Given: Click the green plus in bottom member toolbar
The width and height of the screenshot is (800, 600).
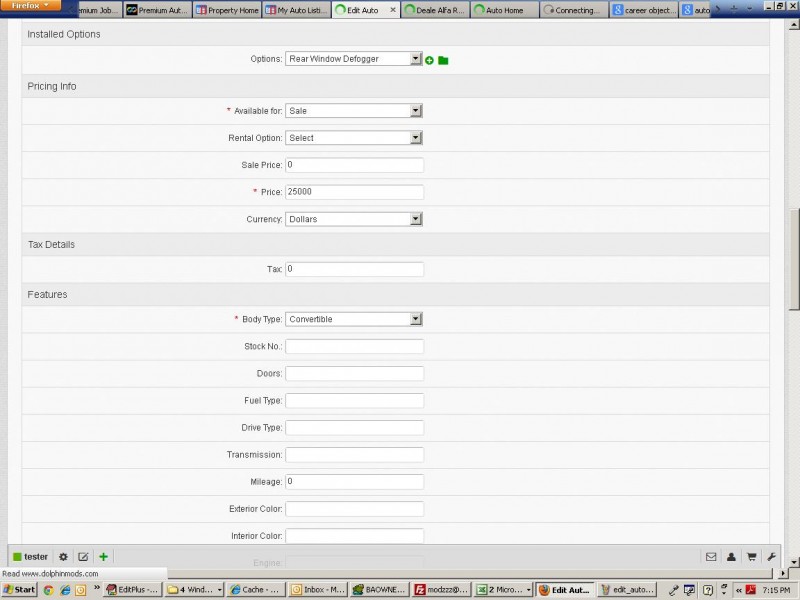Looking at the screenshot, I should click(x=104, y=557).
